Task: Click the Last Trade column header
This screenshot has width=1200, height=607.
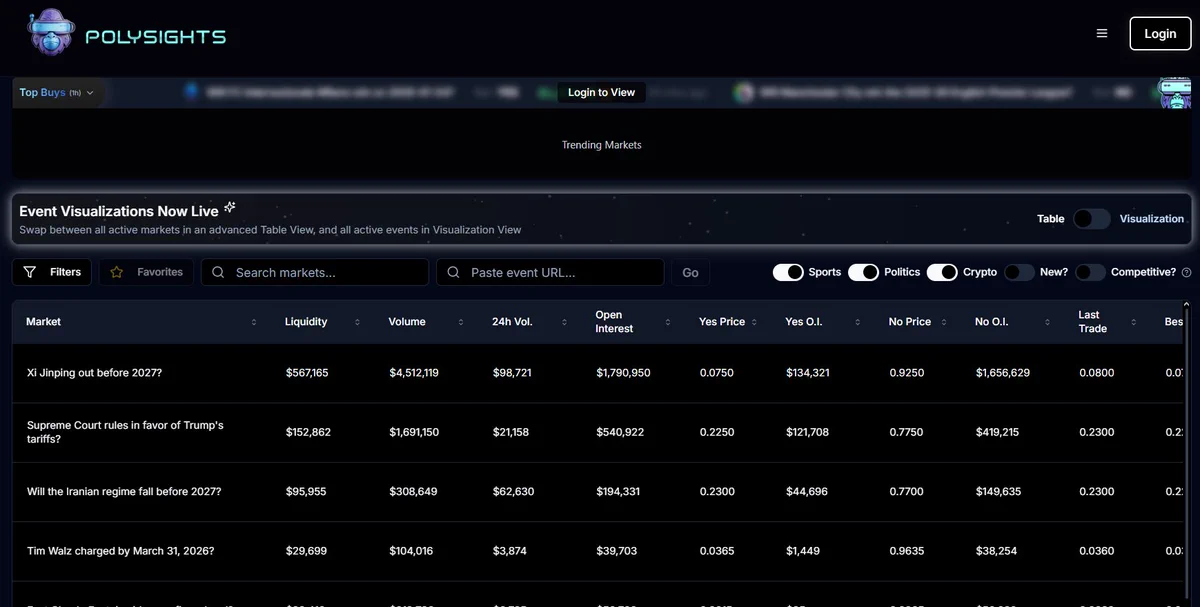Action: (x=1093, y=322)
